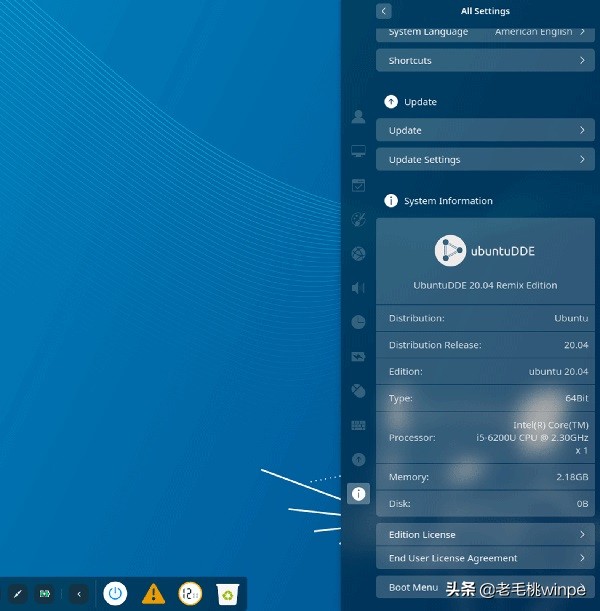The image size is (600, 611).
Task: Open the Boot Menu row
Action: 485,587
